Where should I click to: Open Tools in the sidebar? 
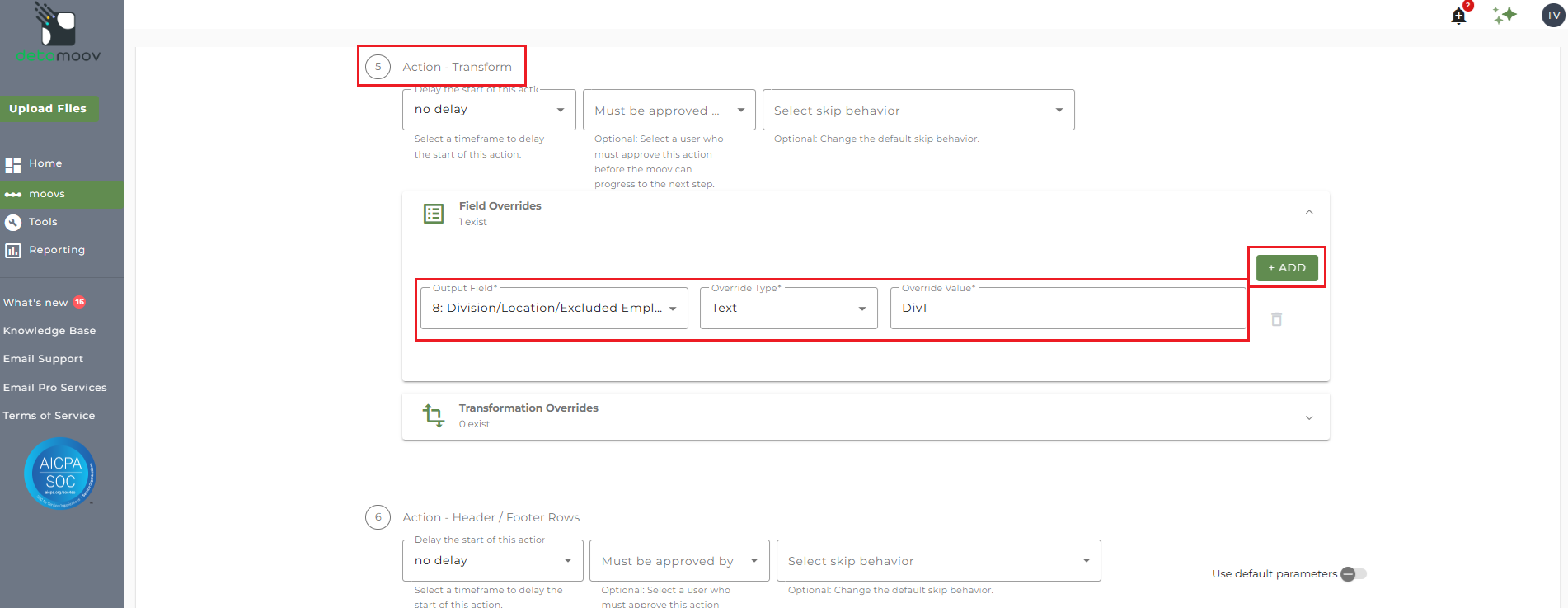click(43, 222)
